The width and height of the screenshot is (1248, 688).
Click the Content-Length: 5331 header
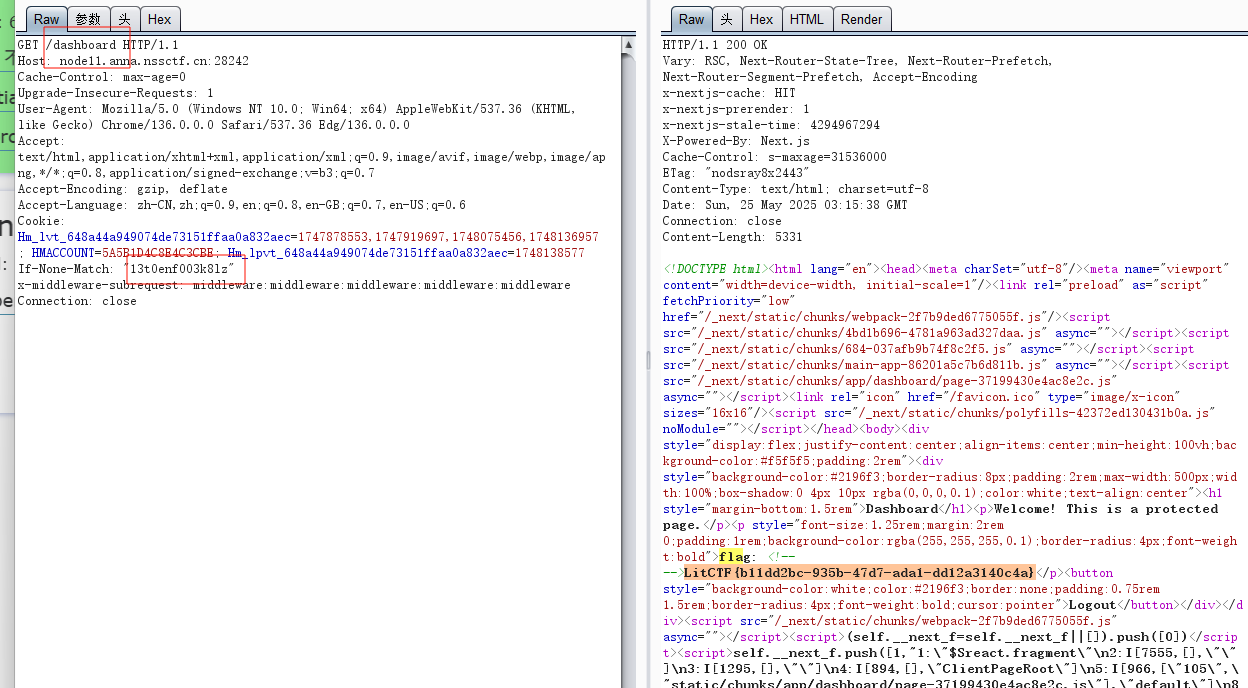[732, 237]
